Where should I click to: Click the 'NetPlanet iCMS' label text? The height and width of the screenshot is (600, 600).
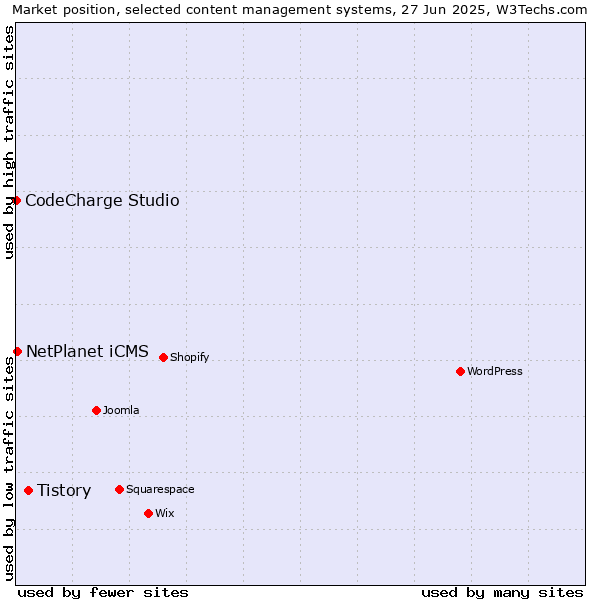click(87, 351)
